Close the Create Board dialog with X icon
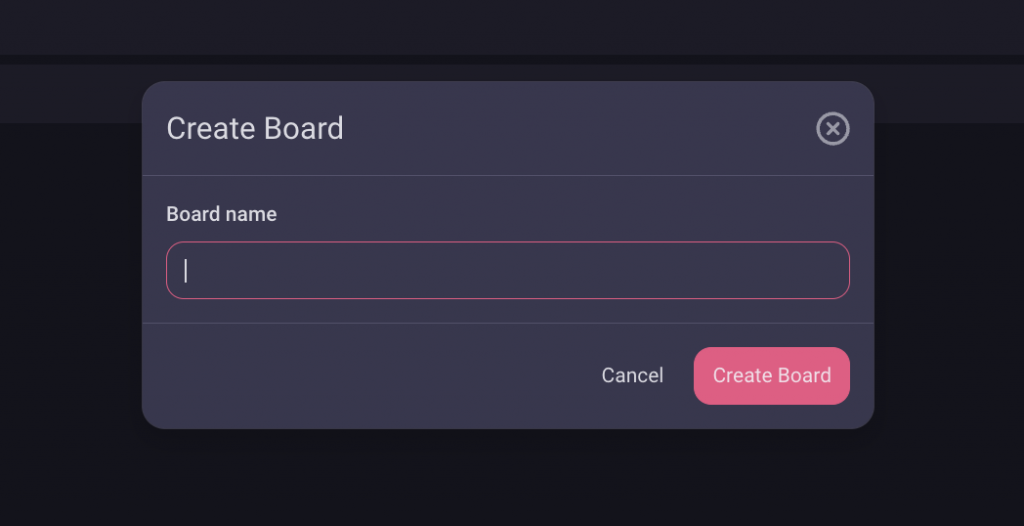This screenshot has height=526, width=1024. click(832, 129)
